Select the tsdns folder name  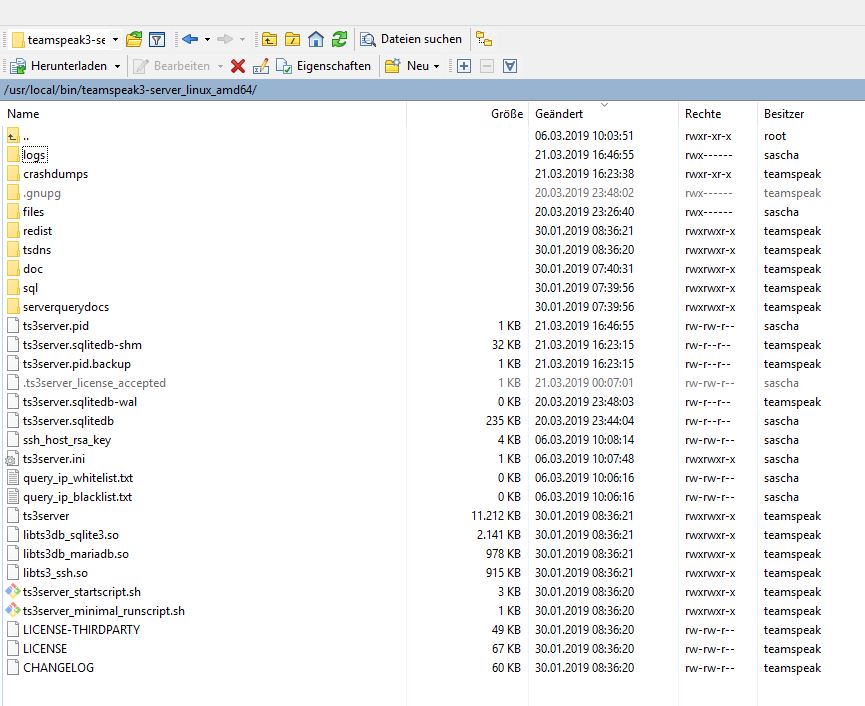[x=37, y=250]
